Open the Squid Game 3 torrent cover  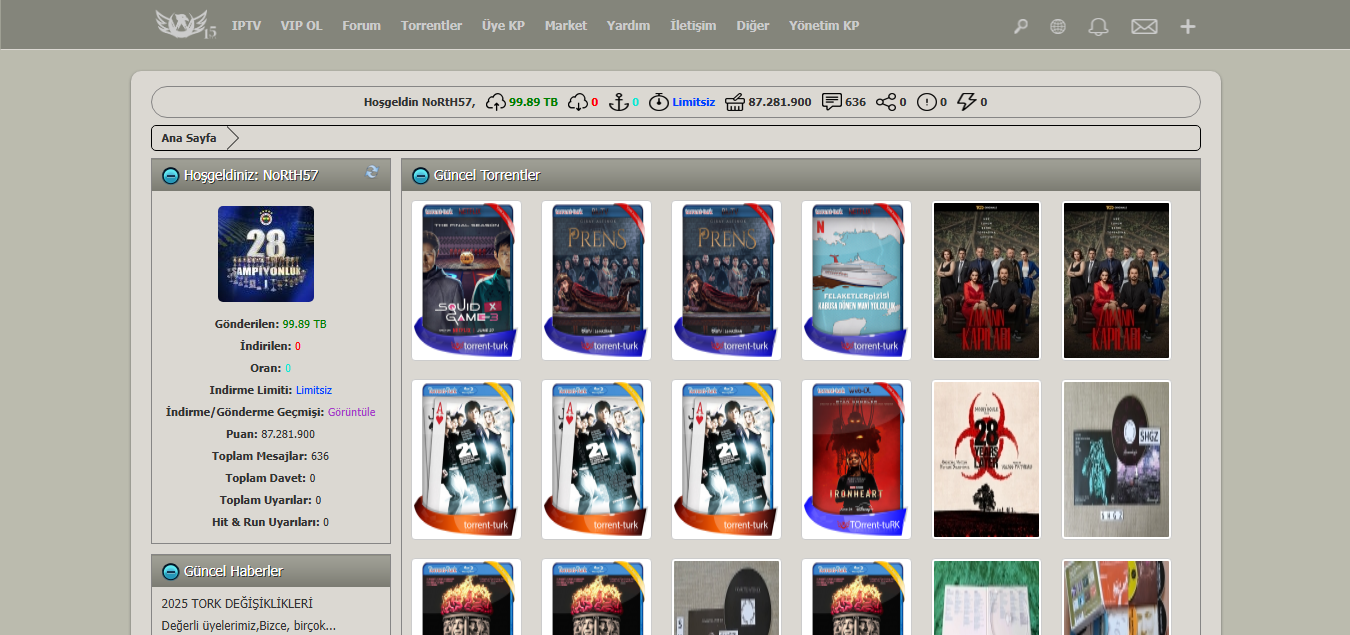(x=467, y=281)
